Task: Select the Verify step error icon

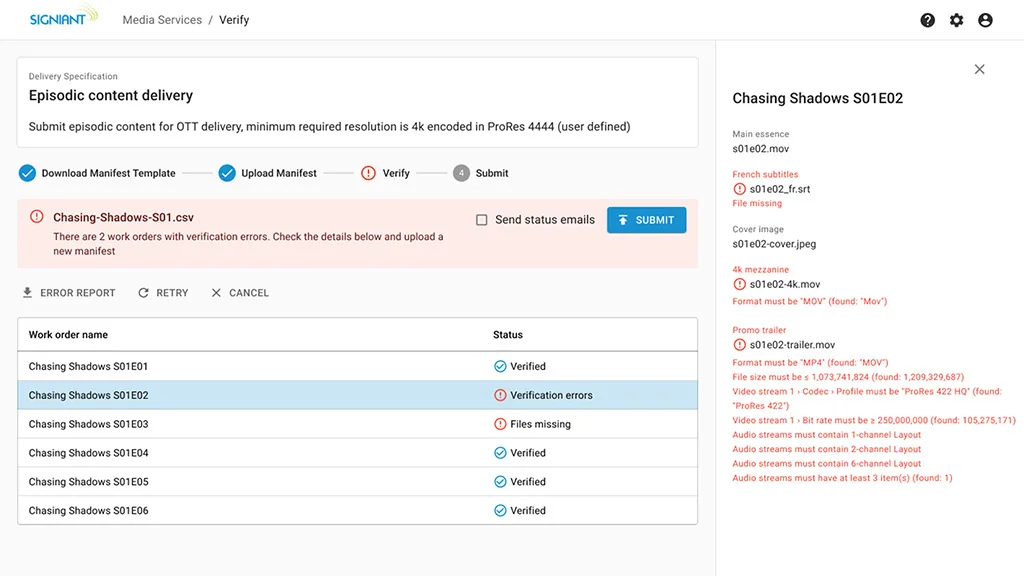Action: [368, 173]
